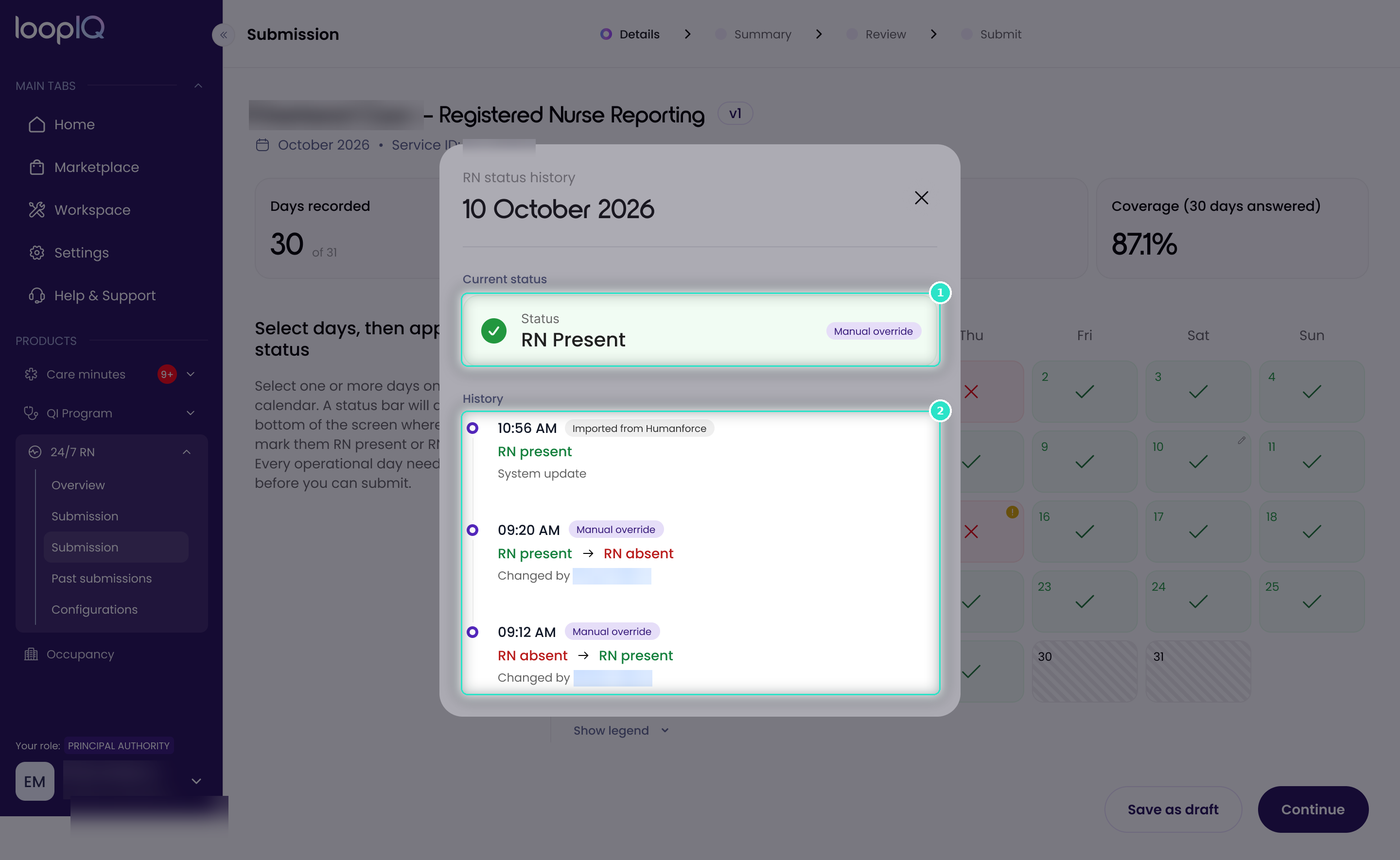Screen dimensions: 1400x860
Task: Click the 09:12 AM Manual override tag
Action: pos(612,632)
